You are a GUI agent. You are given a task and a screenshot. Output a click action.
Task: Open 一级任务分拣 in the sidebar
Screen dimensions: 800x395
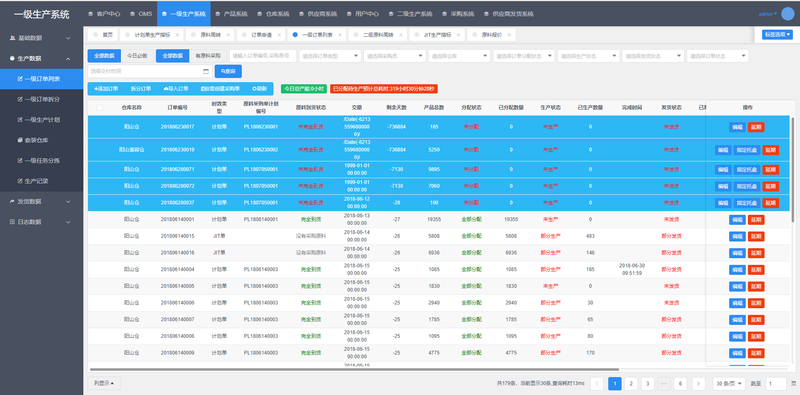pyautogui.click(x=41, y=161)
